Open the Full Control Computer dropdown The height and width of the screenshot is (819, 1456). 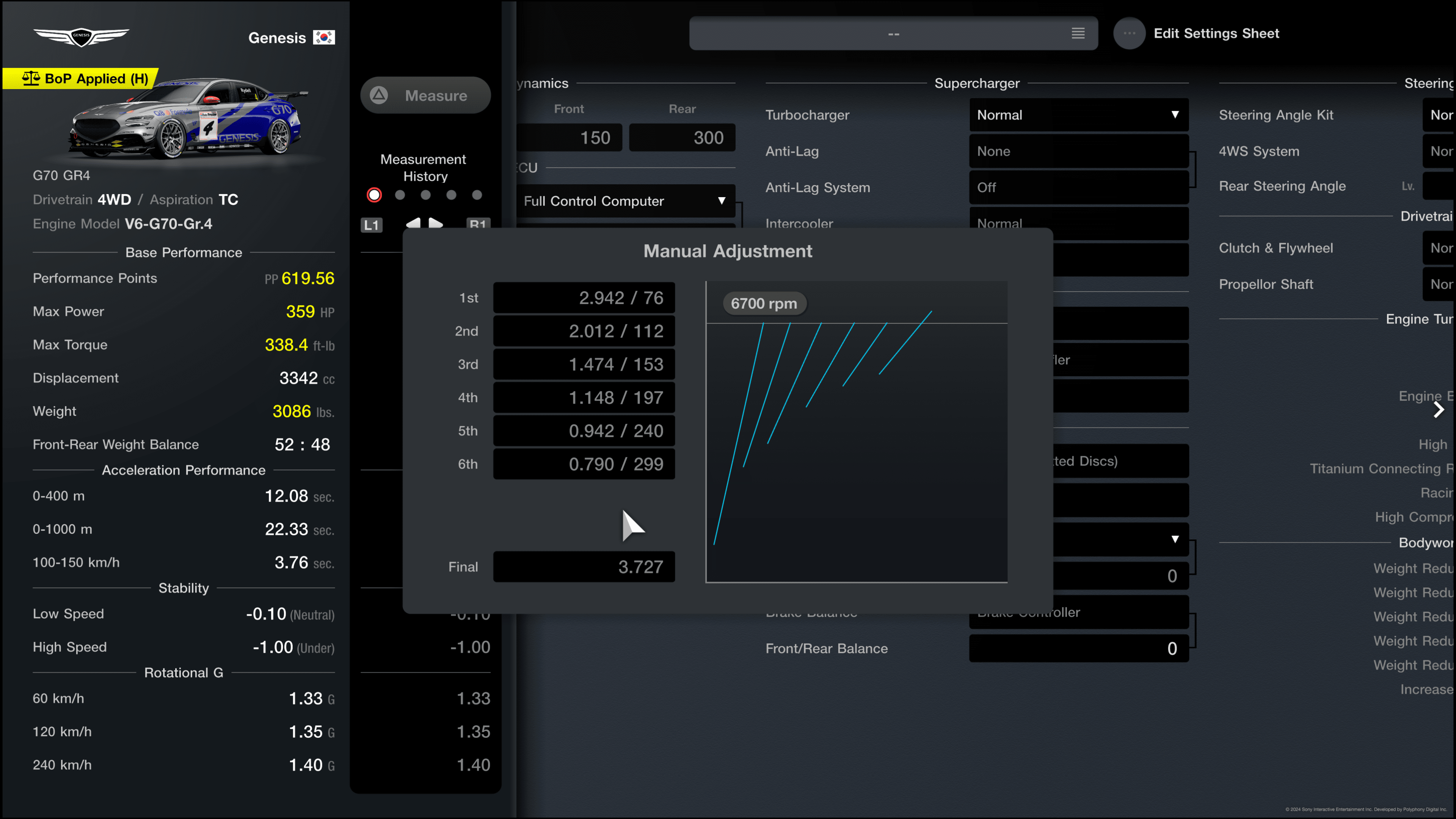coord(625,201)
